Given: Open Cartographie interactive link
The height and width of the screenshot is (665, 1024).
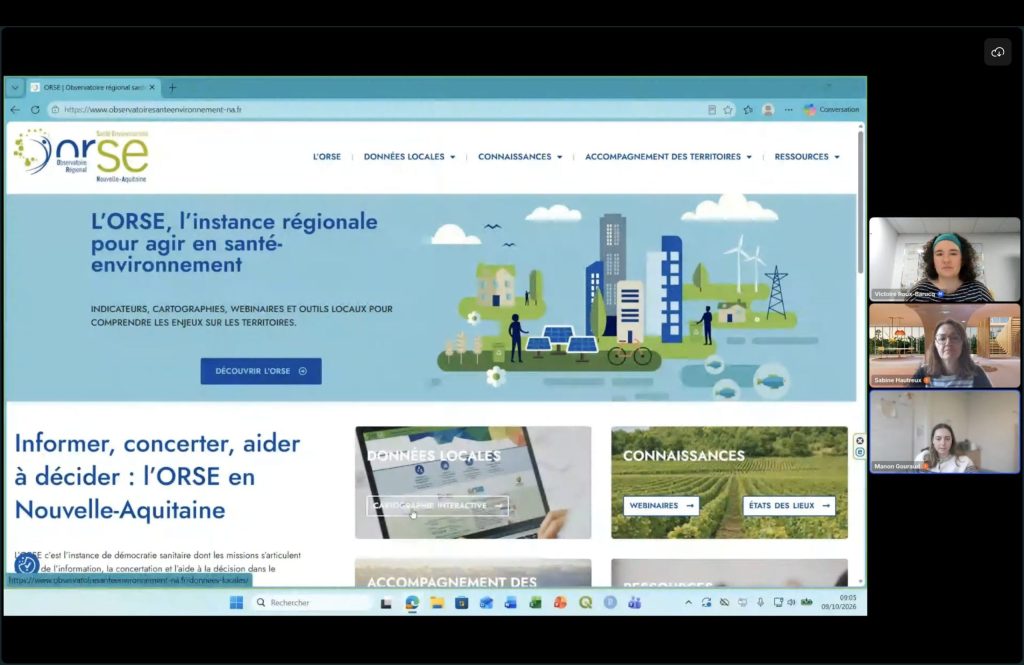Looking at the screenshot, I should (x=437, y=506).
